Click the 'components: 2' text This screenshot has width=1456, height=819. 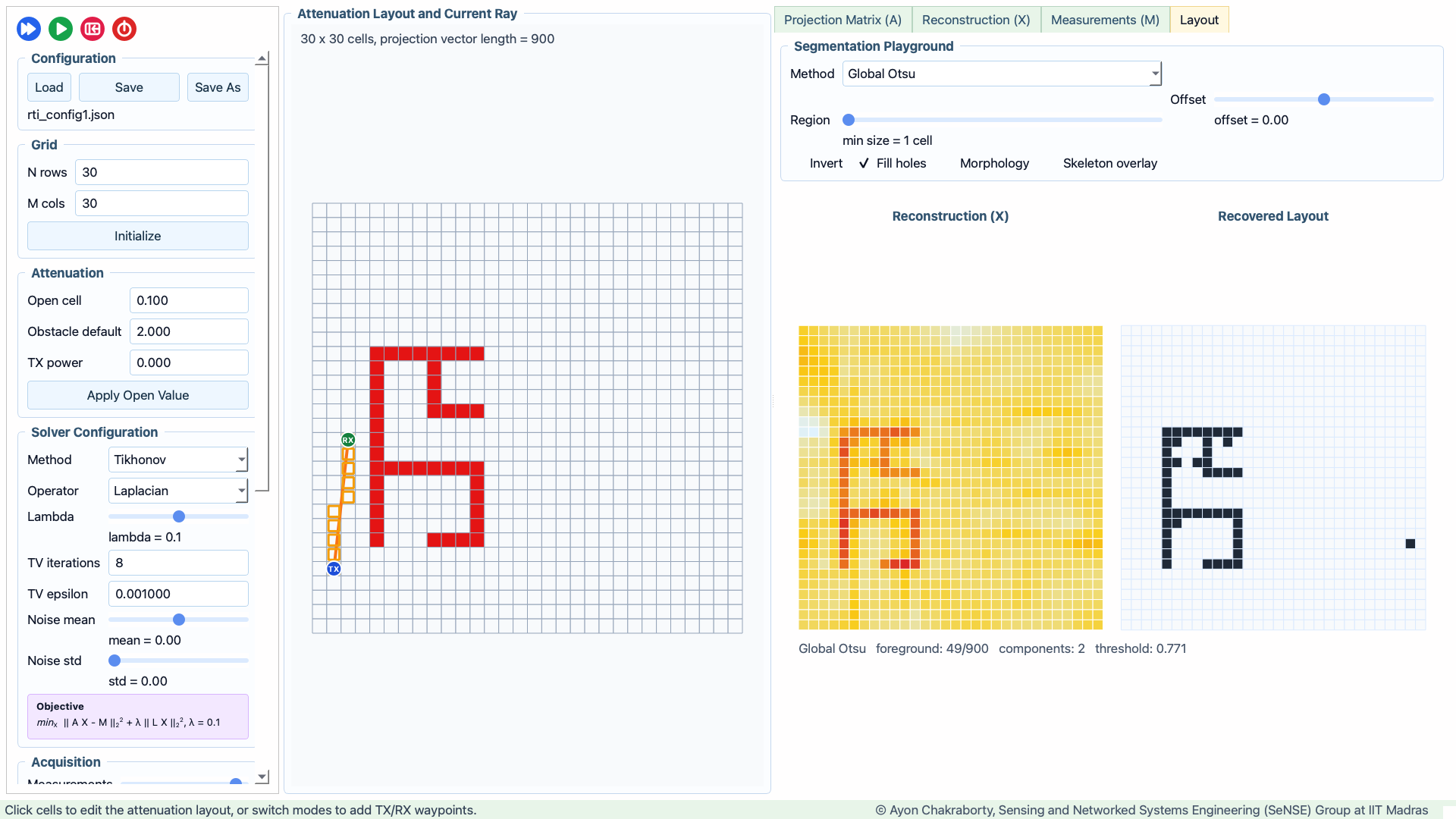pyautogui.click(x=1042, y=648)
